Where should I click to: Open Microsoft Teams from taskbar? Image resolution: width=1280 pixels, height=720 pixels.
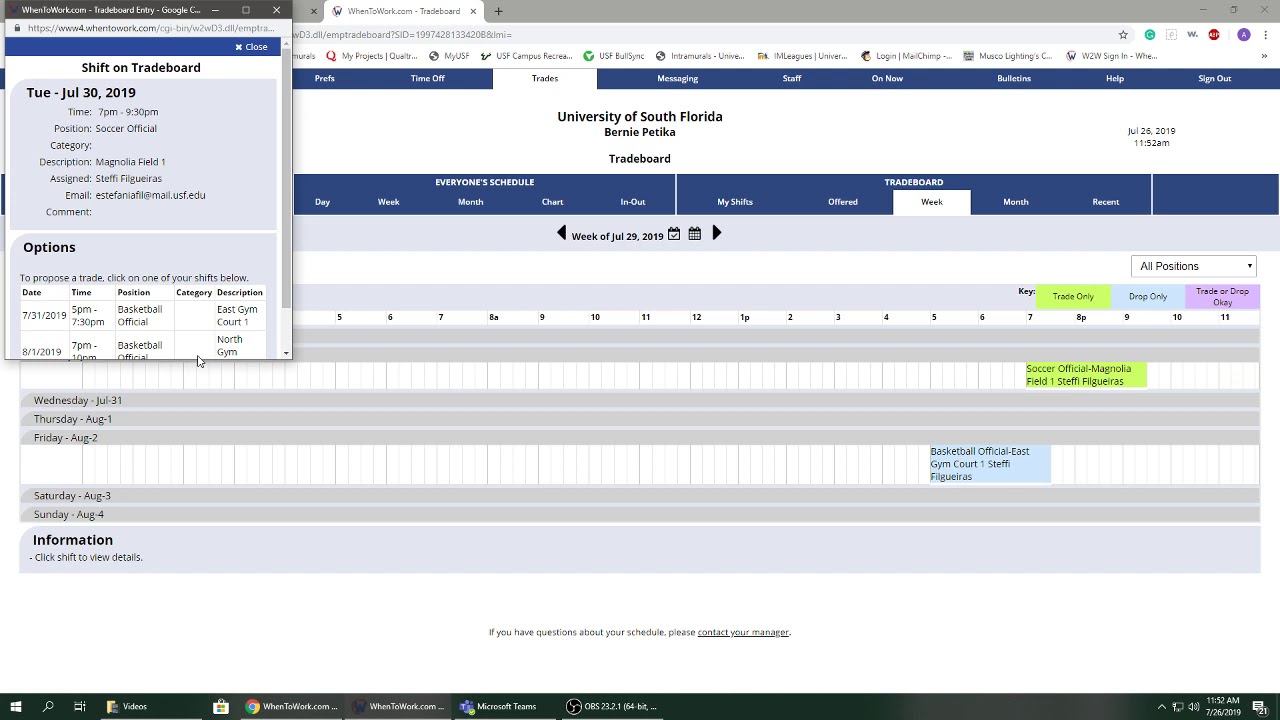pyautogui.click(x=498, y=706)
